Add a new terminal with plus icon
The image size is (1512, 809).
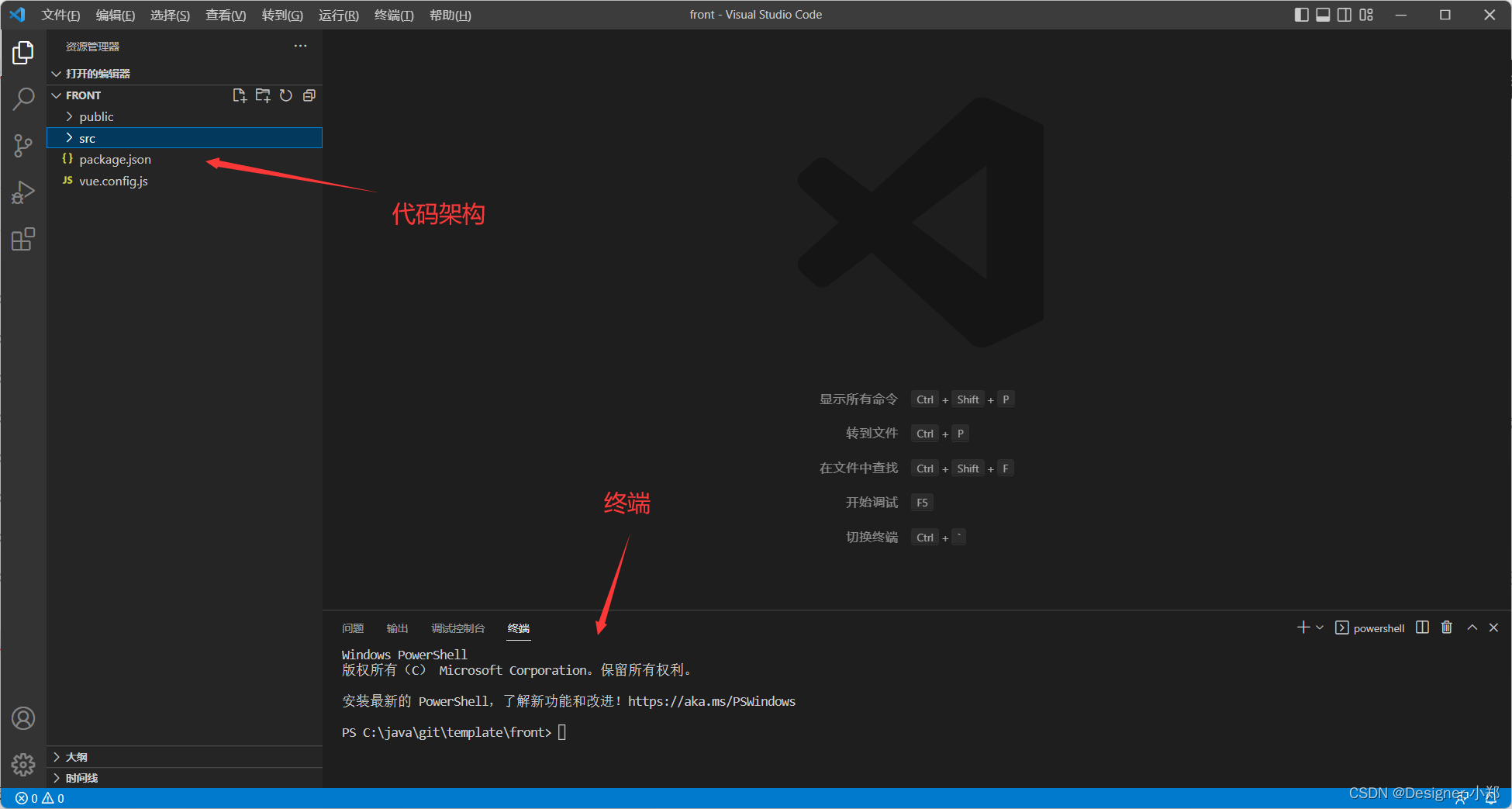point(1303,627)
